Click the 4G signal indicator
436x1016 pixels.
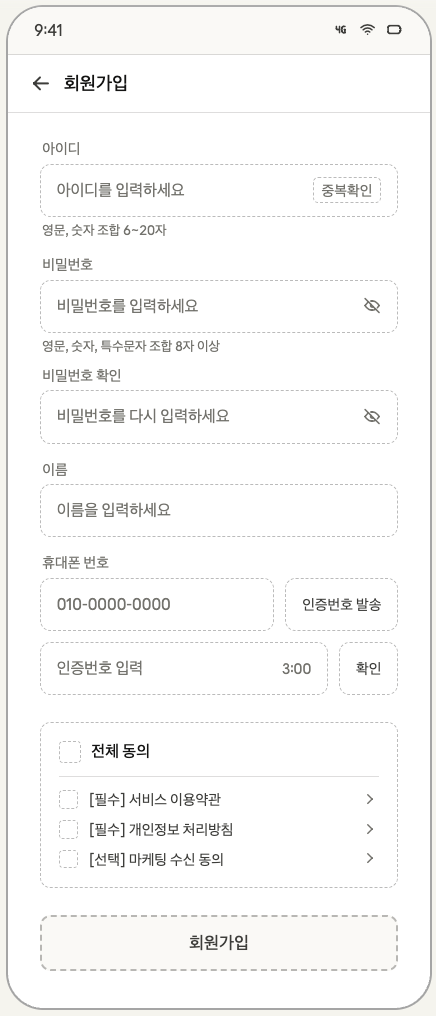tap(341, 30)
